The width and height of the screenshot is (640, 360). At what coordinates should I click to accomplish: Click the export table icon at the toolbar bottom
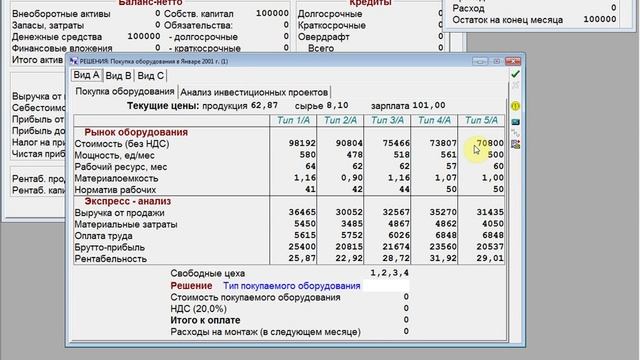516,144
